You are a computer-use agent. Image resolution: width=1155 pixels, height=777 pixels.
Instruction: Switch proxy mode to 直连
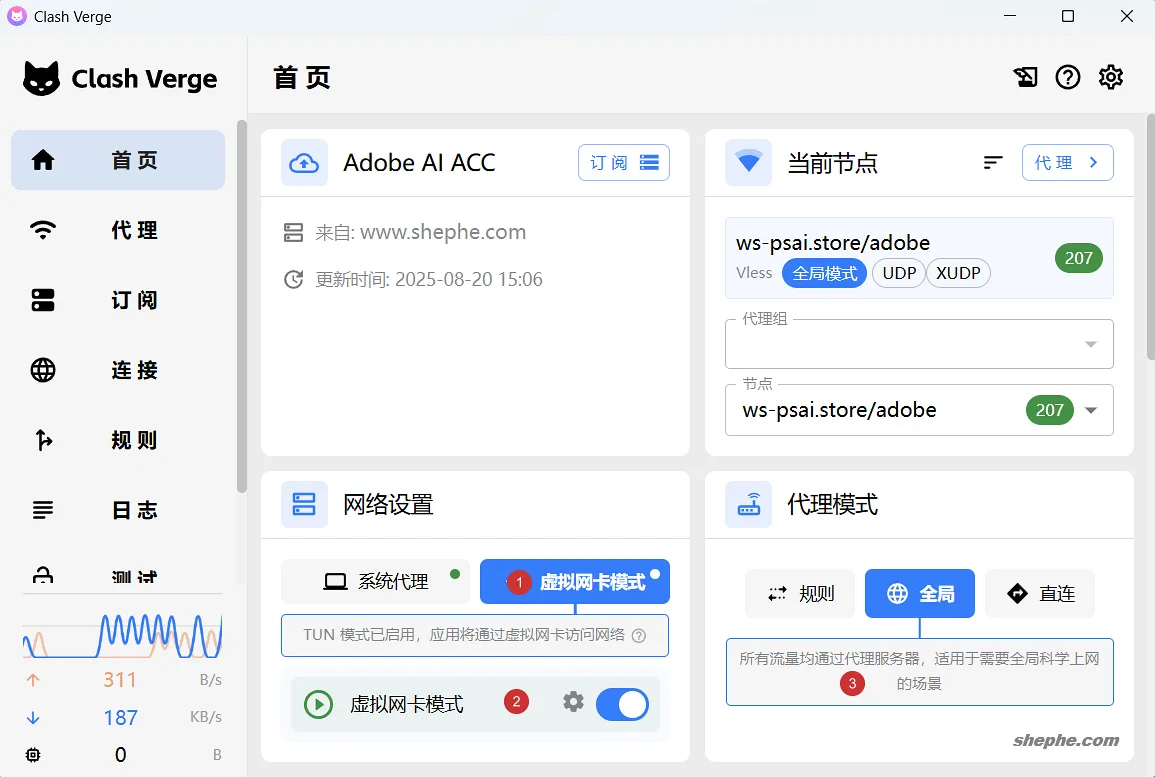pyautogui.click(x=1040, y=593)
